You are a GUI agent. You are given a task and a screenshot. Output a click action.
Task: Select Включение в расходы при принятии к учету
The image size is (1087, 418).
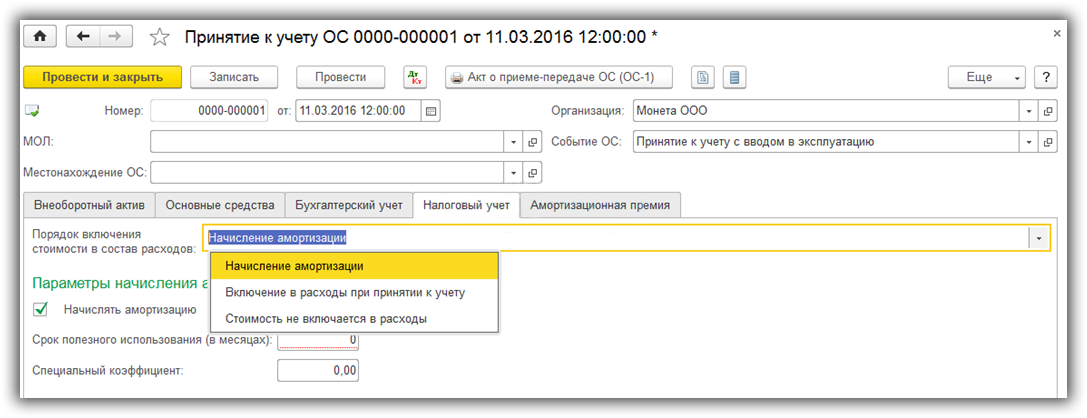pyautogui.click(x=345, y=292)
